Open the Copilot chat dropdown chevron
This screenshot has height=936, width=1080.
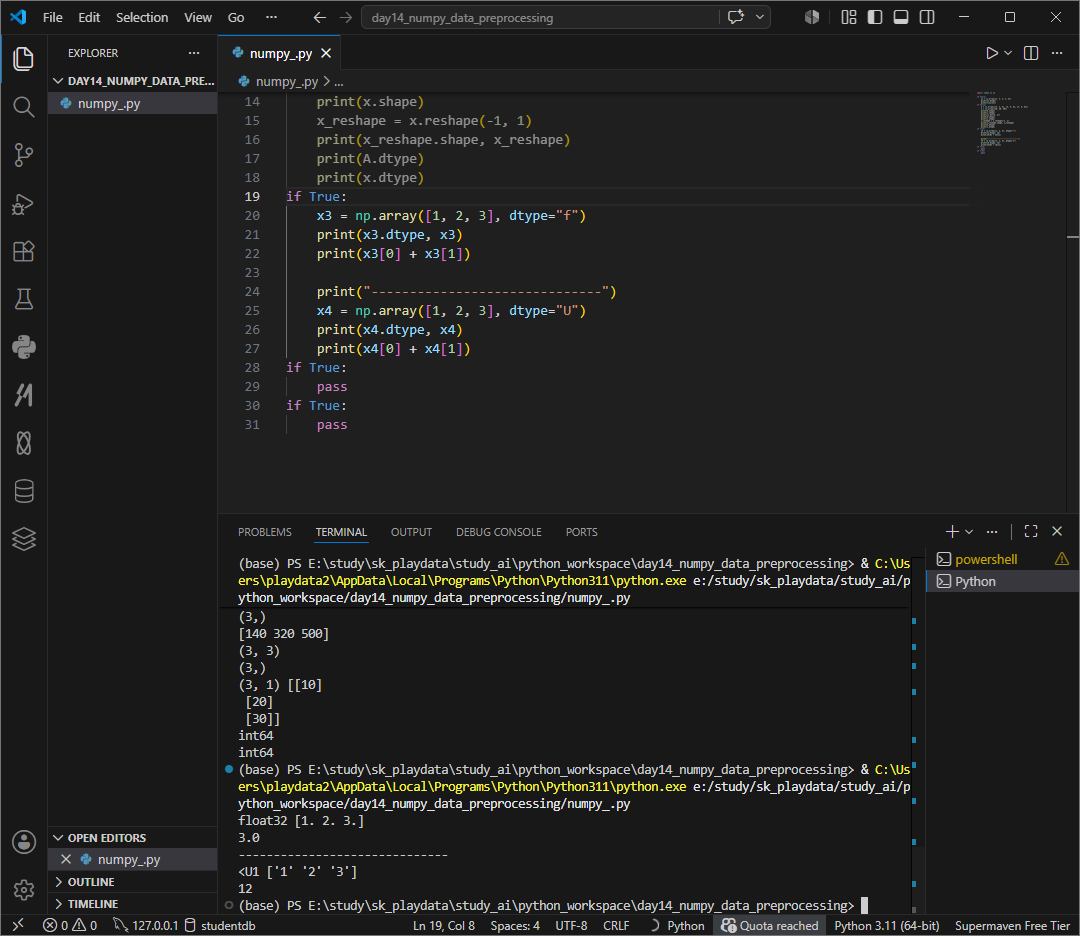[760, 17]
